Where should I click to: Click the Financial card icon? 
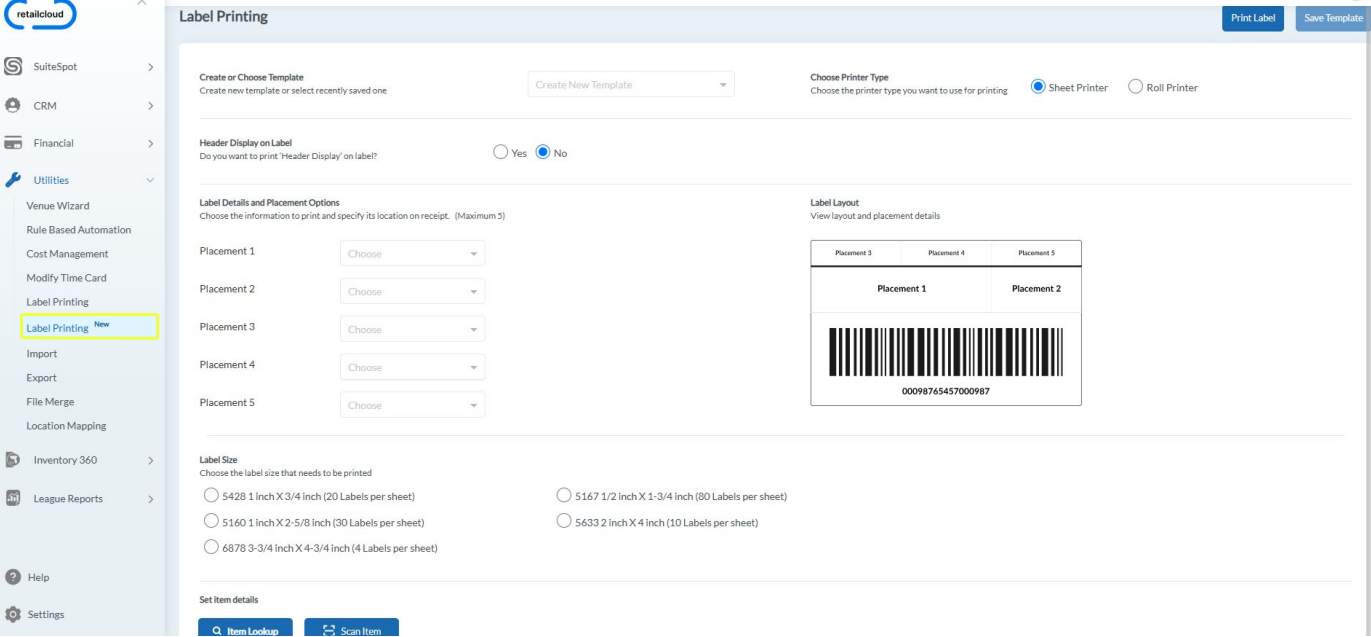point(13,143)
